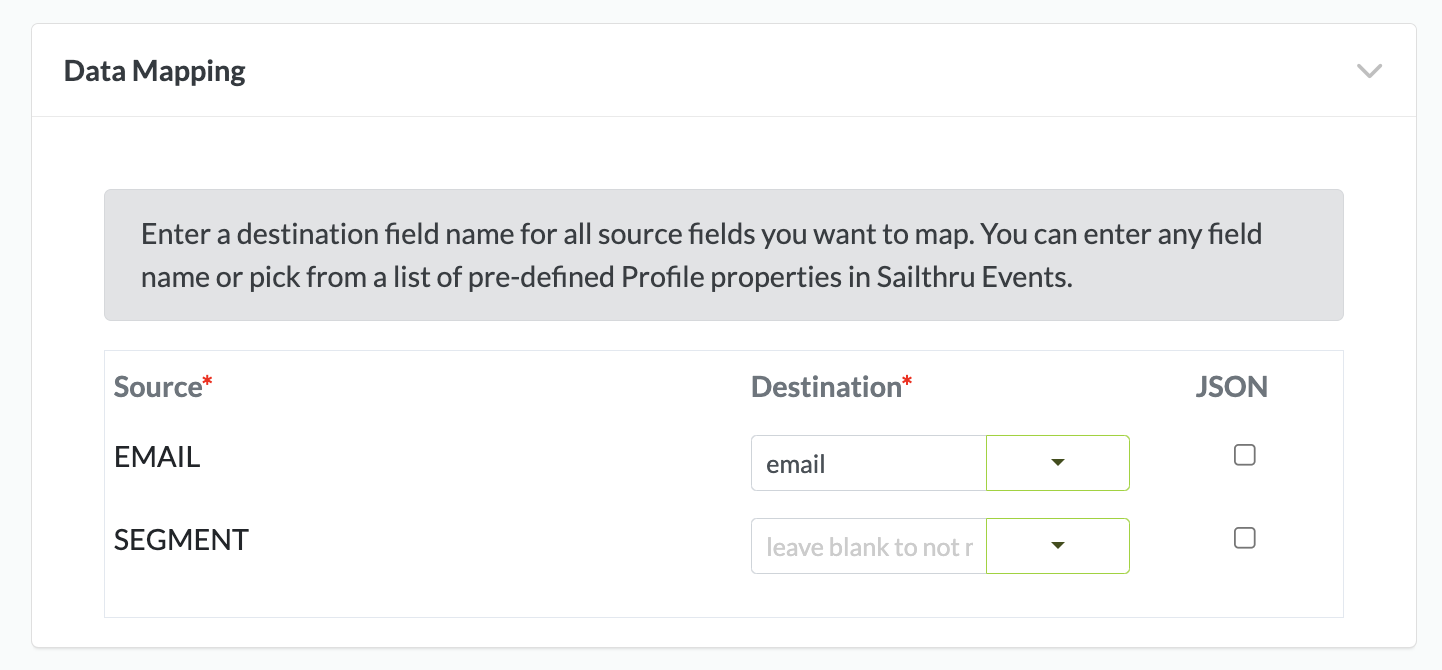Click the blank SEGMENT destination input field

(x=868, y=546)
